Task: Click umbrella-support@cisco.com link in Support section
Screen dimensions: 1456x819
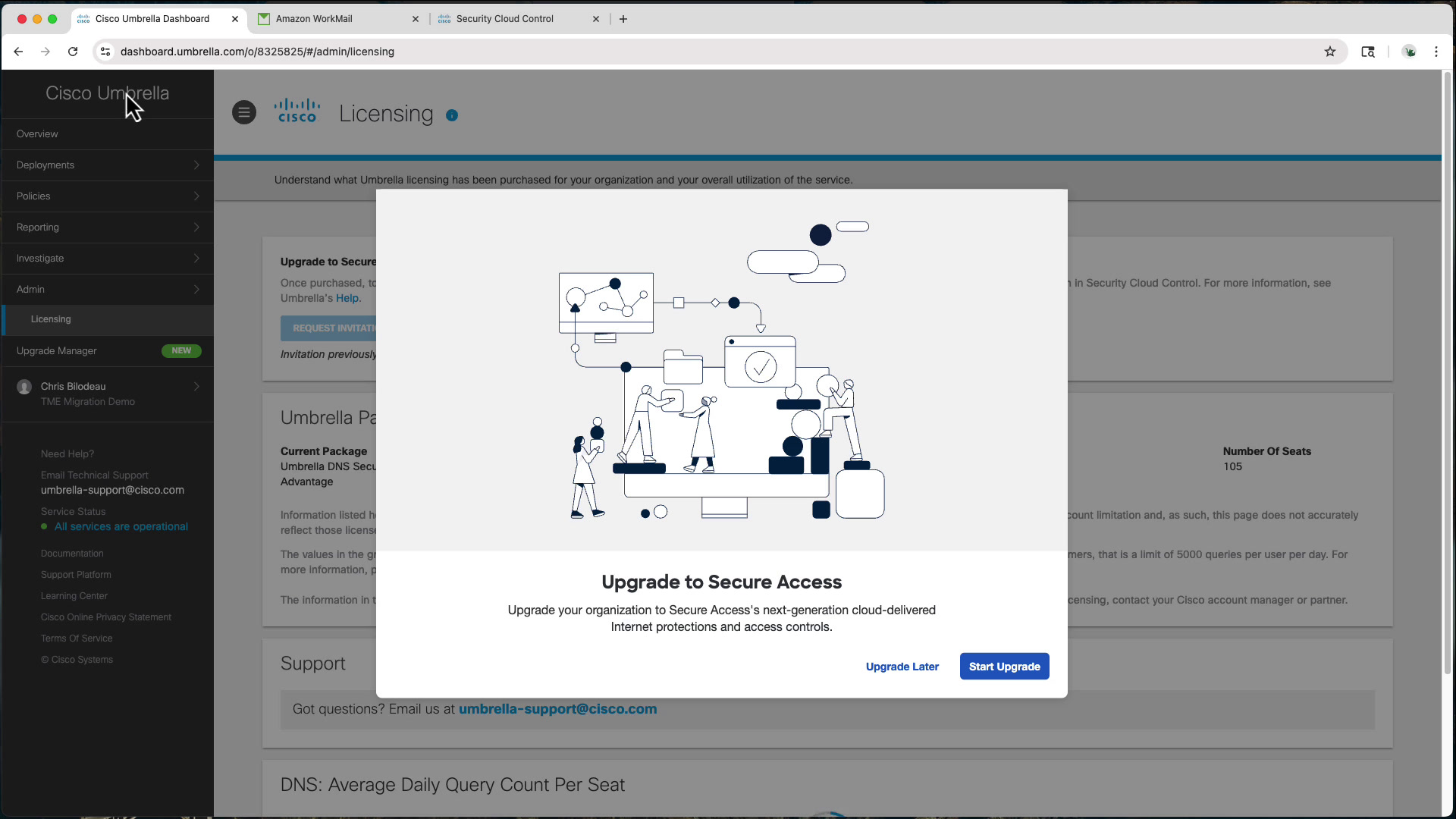Action: click(557, 709)
